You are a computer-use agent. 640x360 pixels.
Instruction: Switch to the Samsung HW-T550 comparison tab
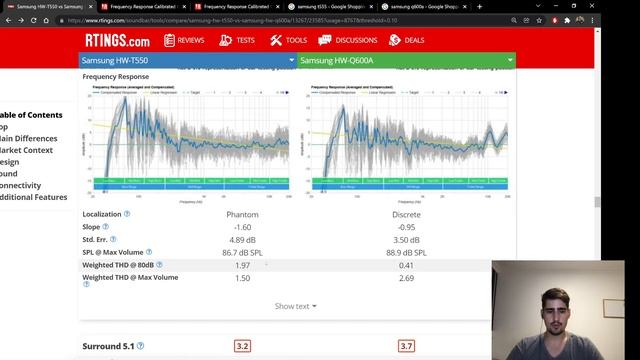[x=48, y=7]
